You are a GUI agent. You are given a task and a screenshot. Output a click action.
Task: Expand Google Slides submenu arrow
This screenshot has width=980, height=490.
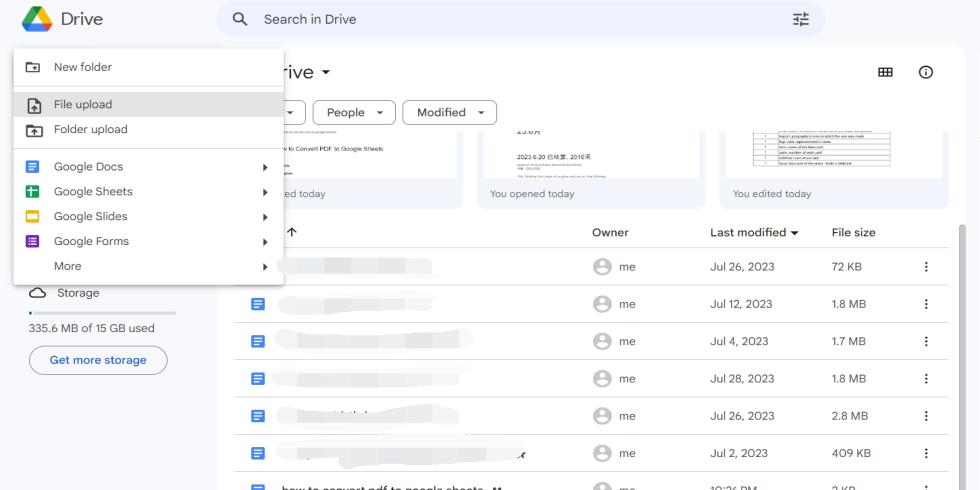tap(265, 218)
